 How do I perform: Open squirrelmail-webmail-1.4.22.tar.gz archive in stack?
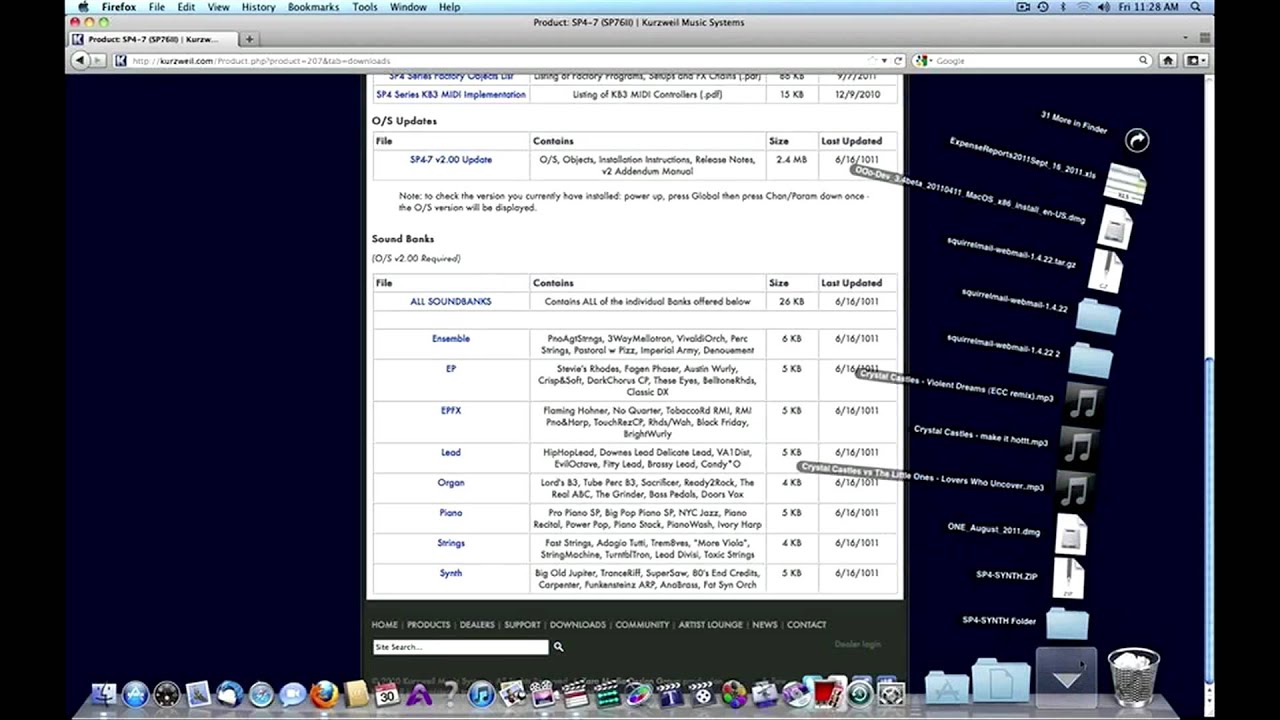pyautogui.click(x=1105, y=273)
